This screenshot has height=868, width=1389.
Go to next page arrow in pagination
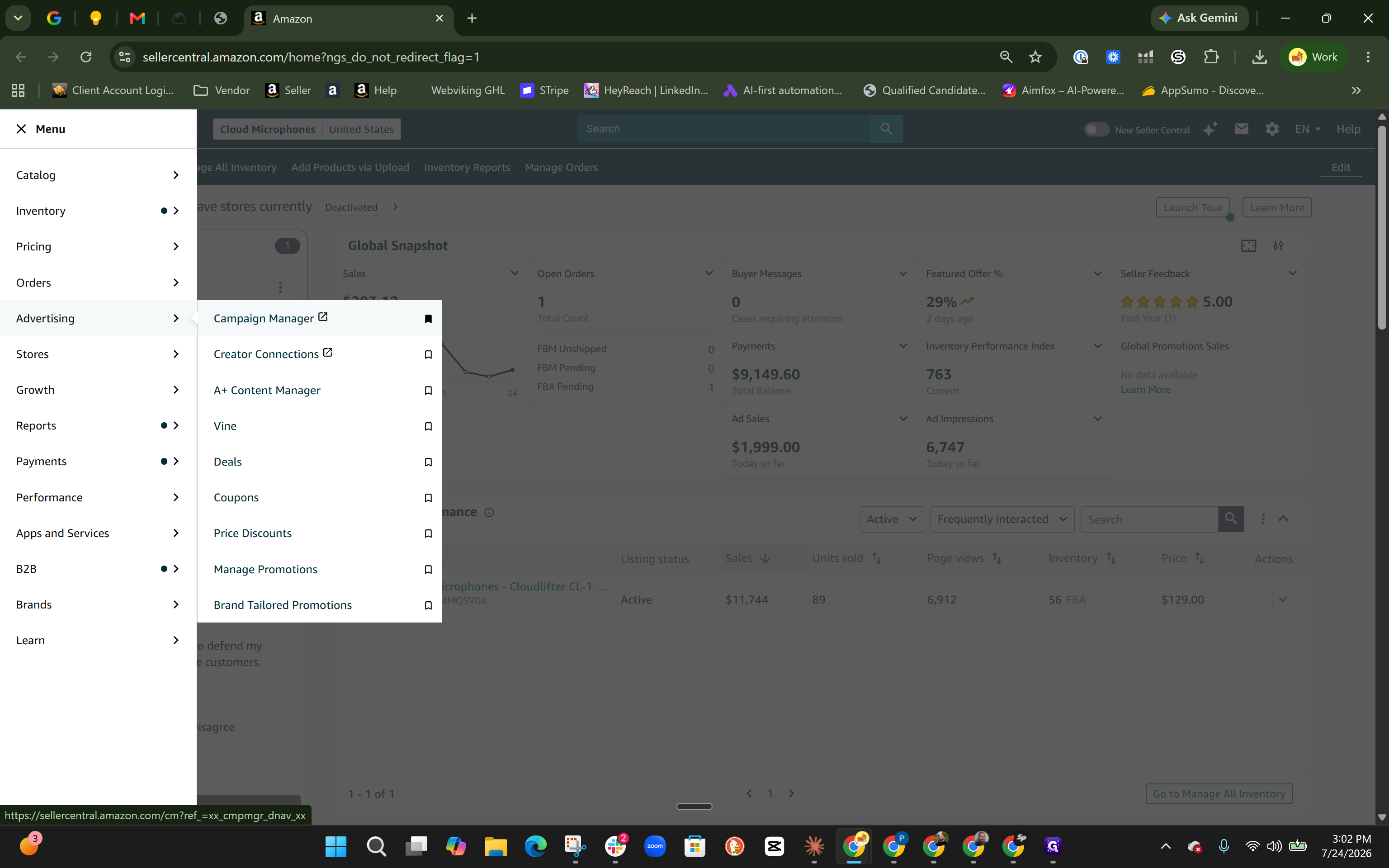pyautogui.click(x=792, y=793)
